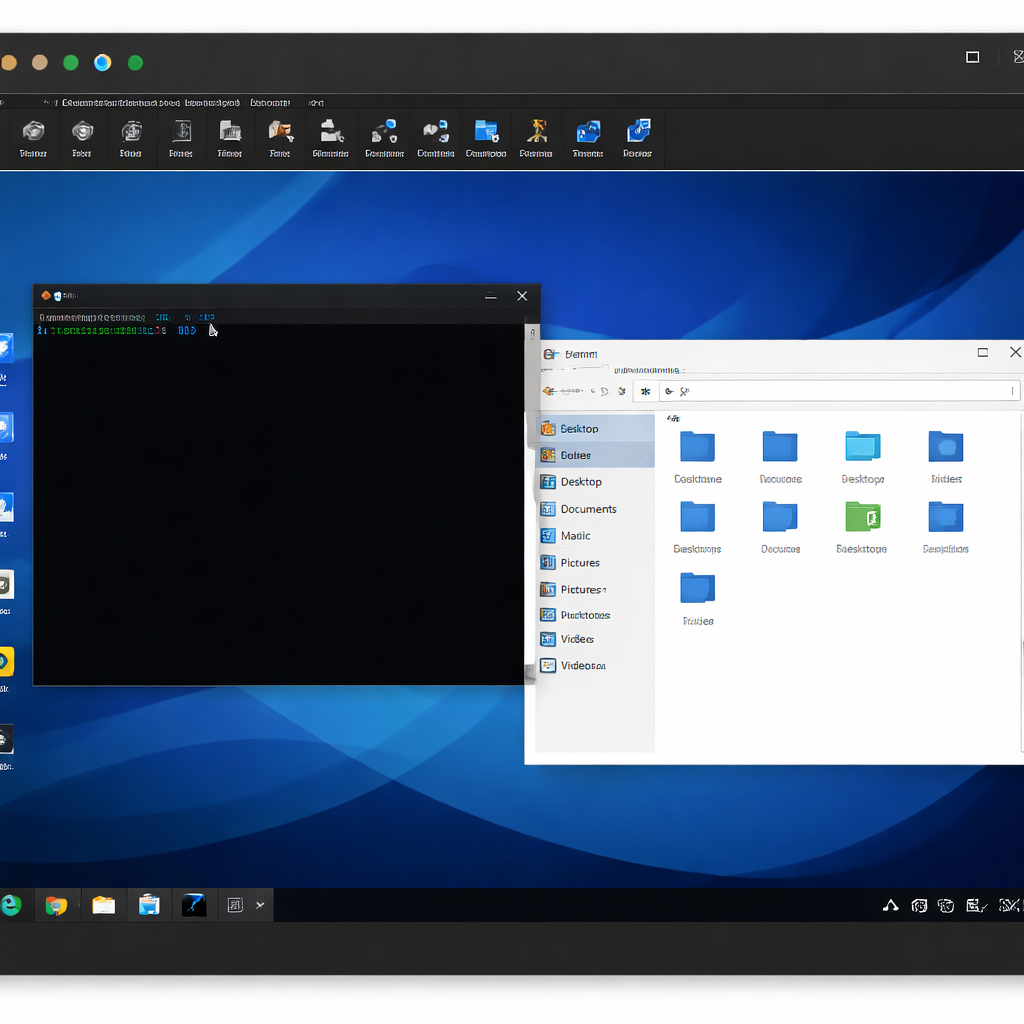
Task: Select Magic in the explorer sidebar
Action: 575,536
